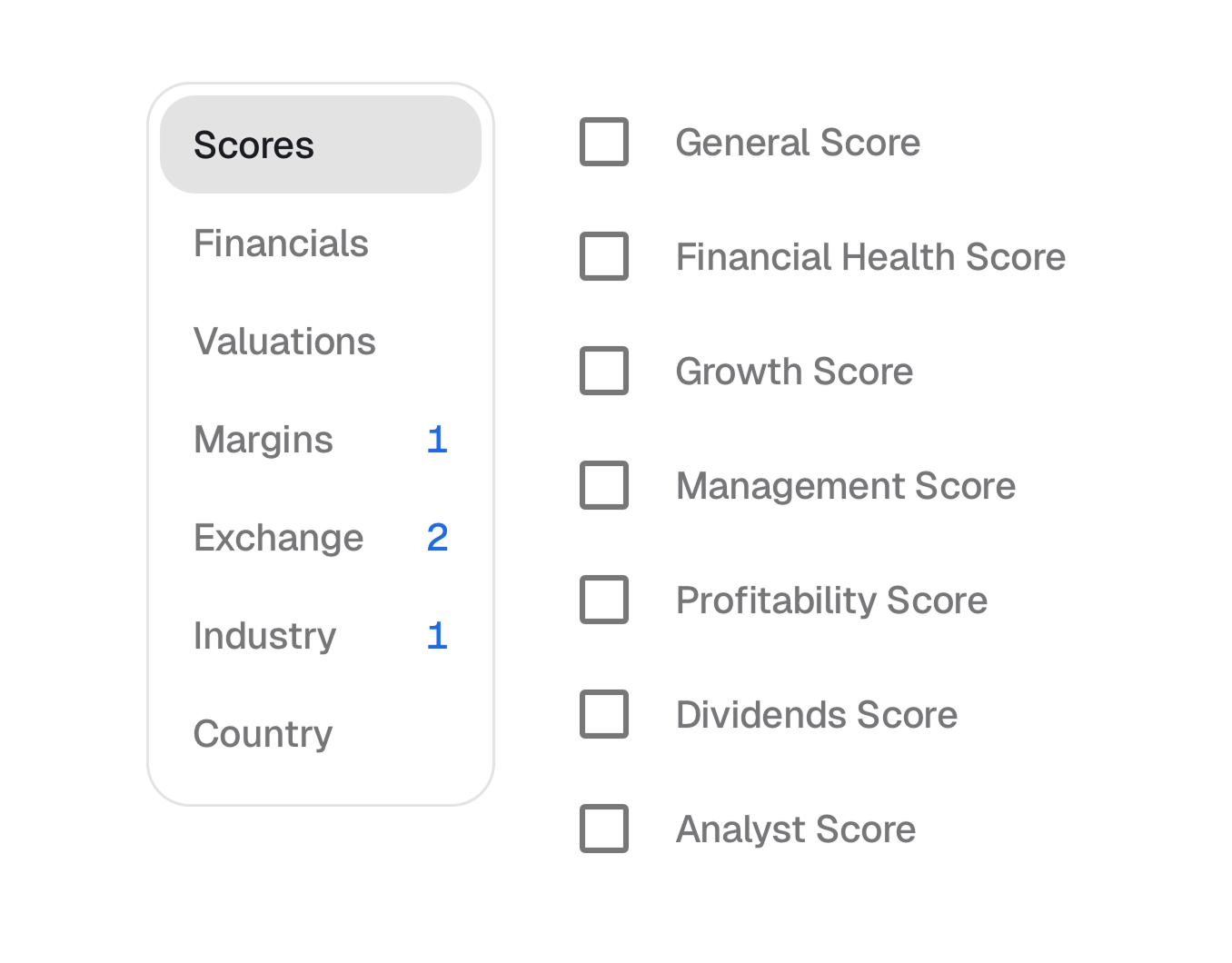Image resolution: width=1232 pixels, height=963 pixels.
Task: Click the Dividends Score label text
Action: click(817, 715)
